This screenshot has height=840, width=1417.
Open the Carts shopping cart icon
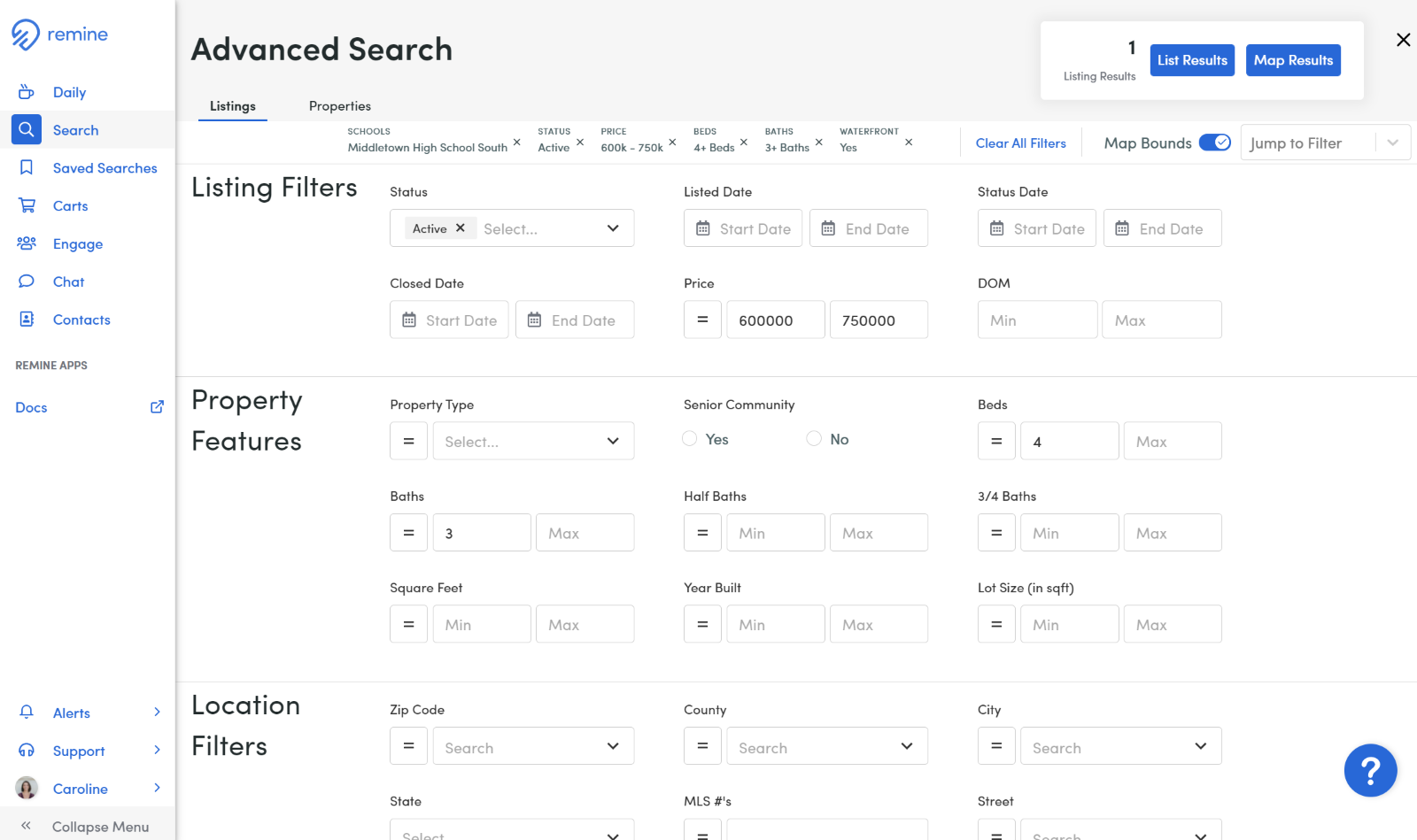[x=27, y=205]
